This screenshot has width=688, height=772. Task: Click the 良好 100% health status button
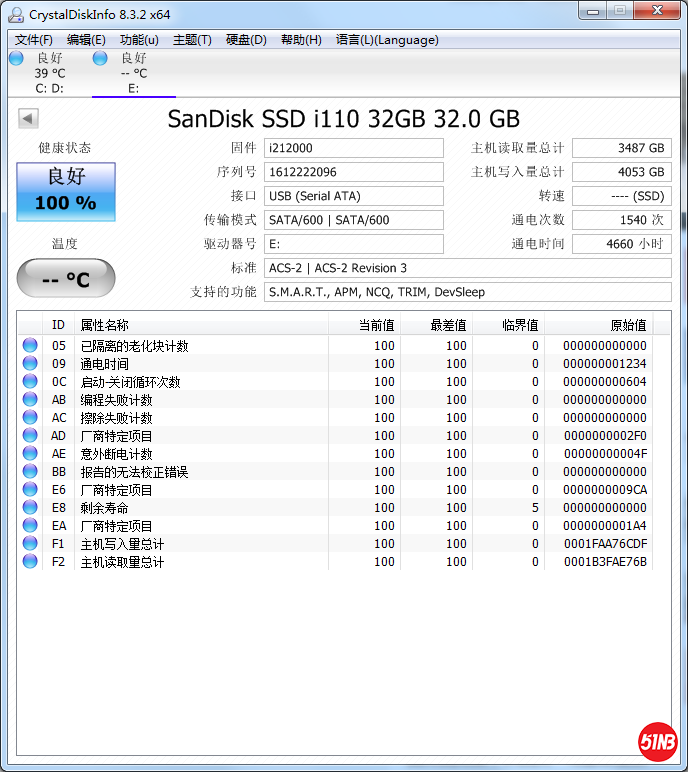66,191
